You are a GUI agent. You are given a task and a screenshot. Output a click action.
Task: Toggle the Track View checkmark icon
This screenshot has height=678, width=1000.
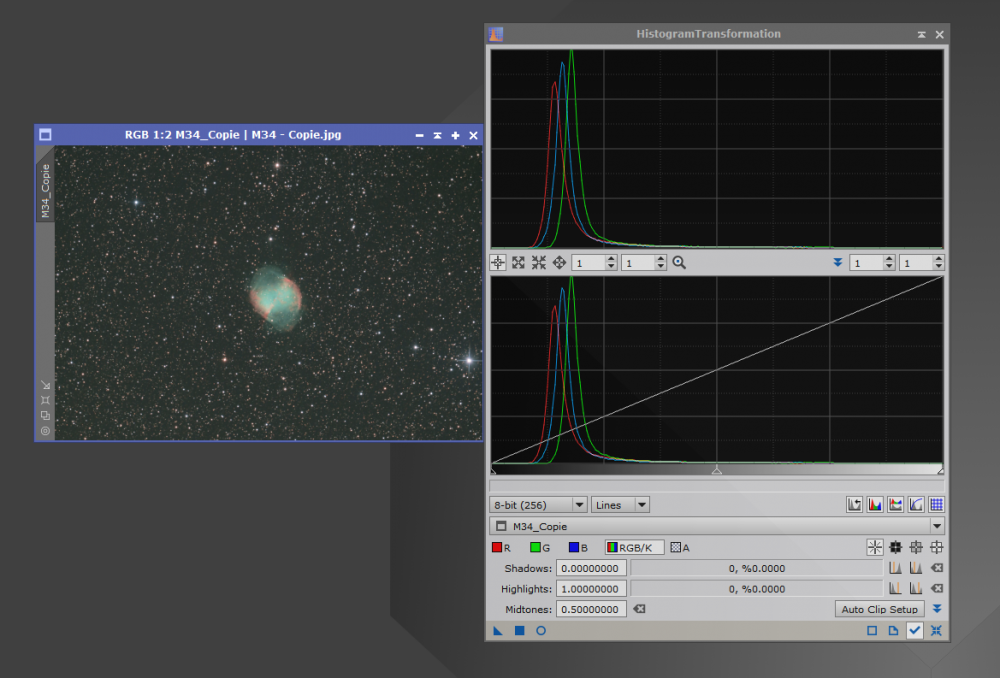point(915,631)
